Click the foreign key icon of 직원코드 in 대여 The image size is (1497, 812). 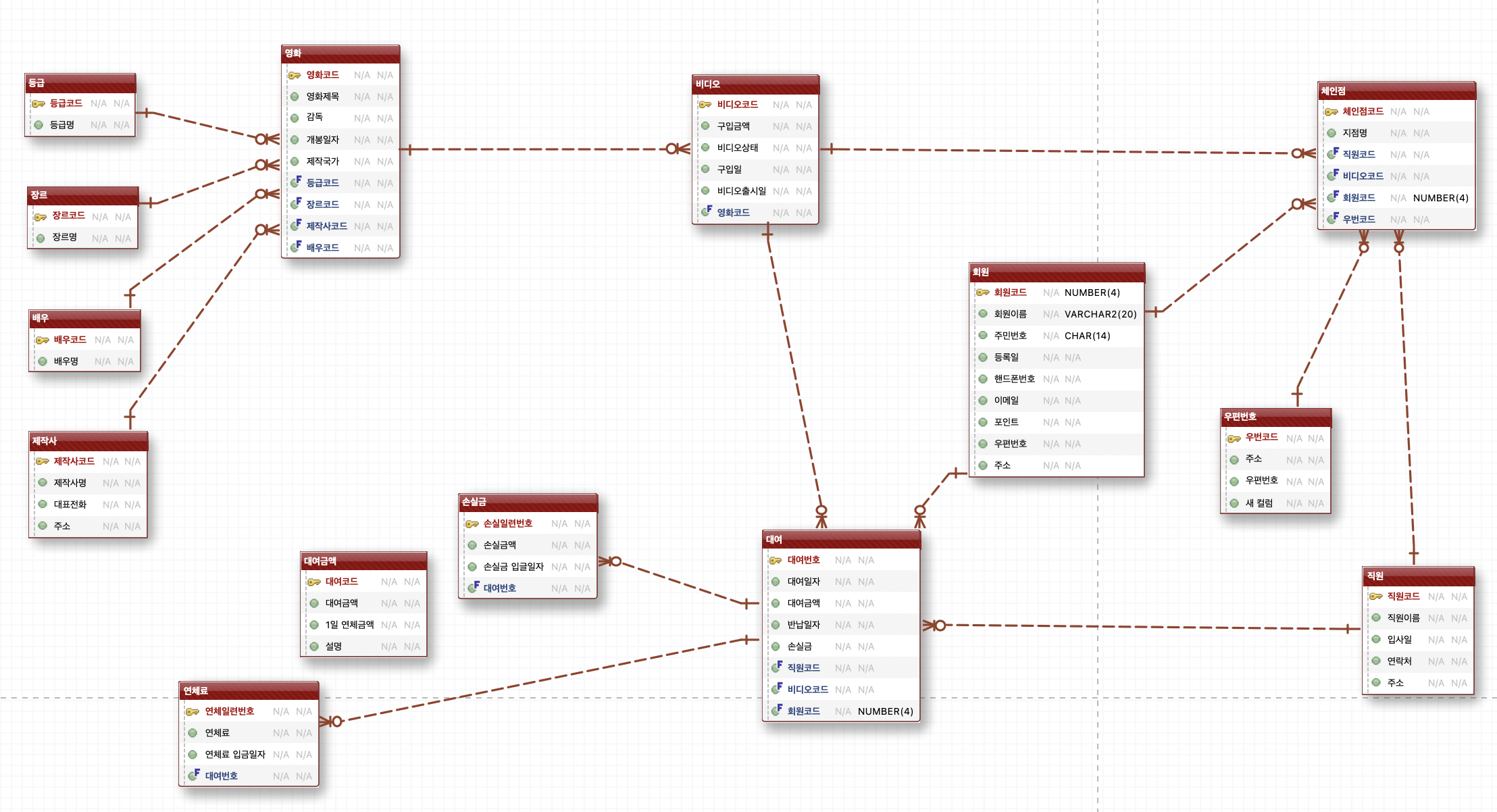[777, 667]
